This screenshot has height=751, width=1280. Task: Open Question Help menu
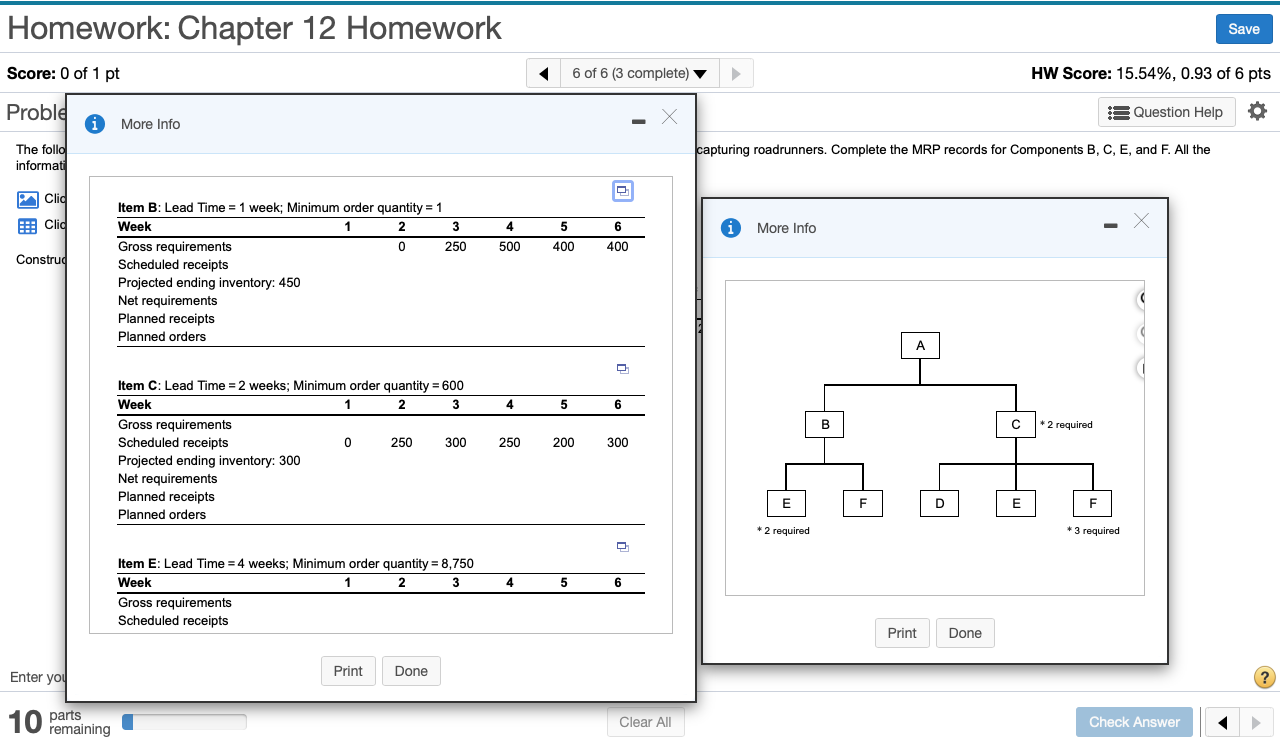[x=1167, y=112]
